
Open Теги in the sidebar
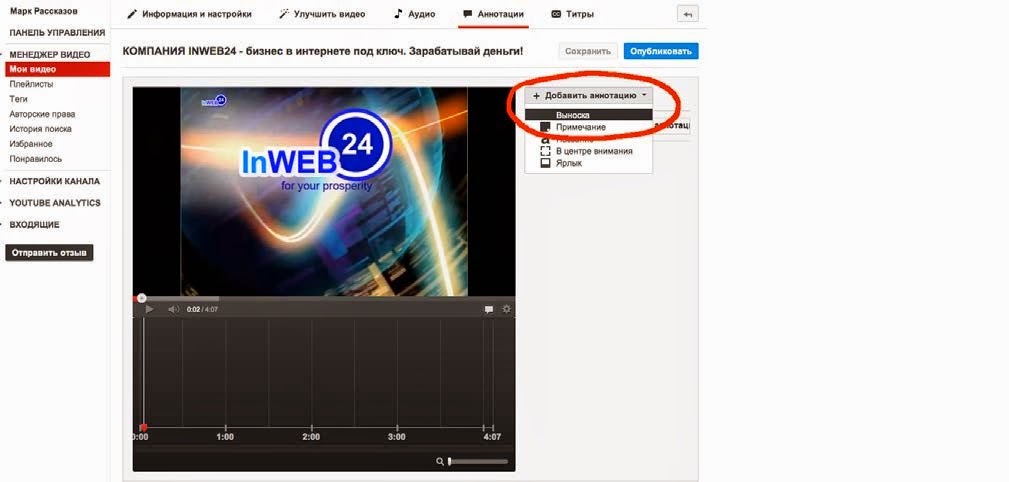point(18,99)
